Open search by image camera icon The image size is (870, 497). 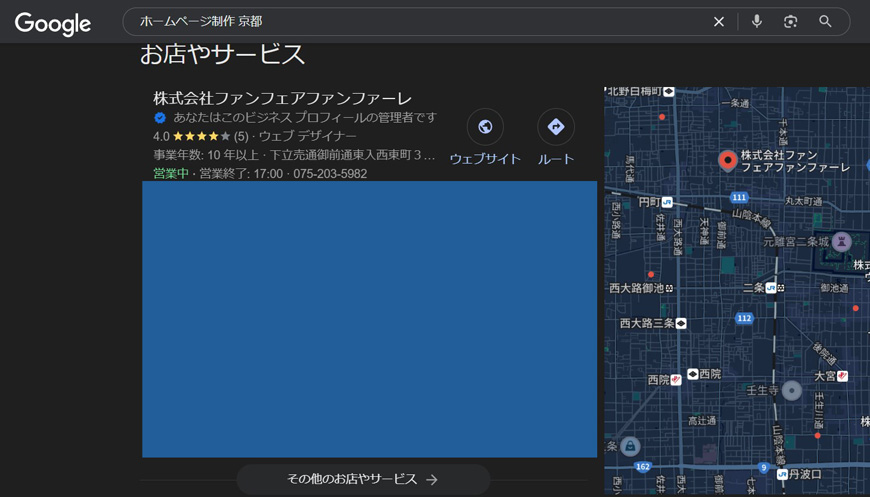pyautogui.click(x=790, y=22)
